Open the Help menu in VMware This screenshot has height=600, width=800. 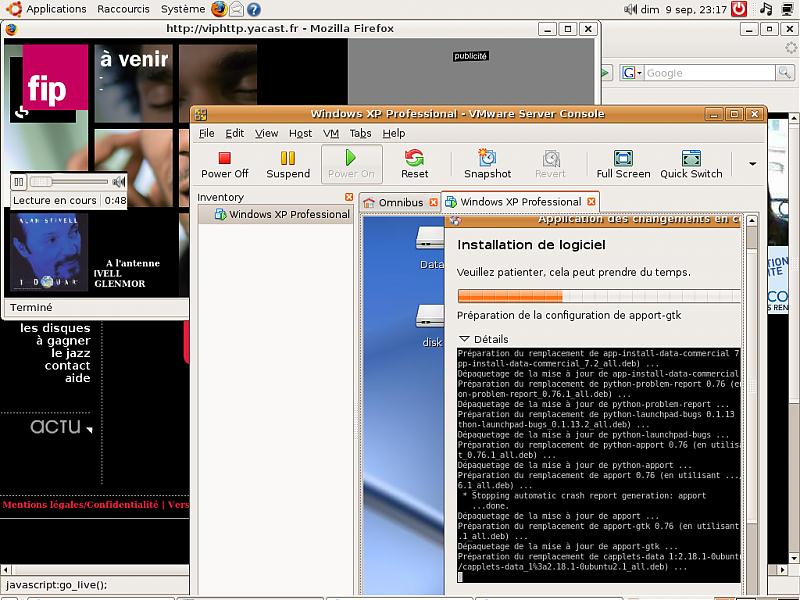393,133
